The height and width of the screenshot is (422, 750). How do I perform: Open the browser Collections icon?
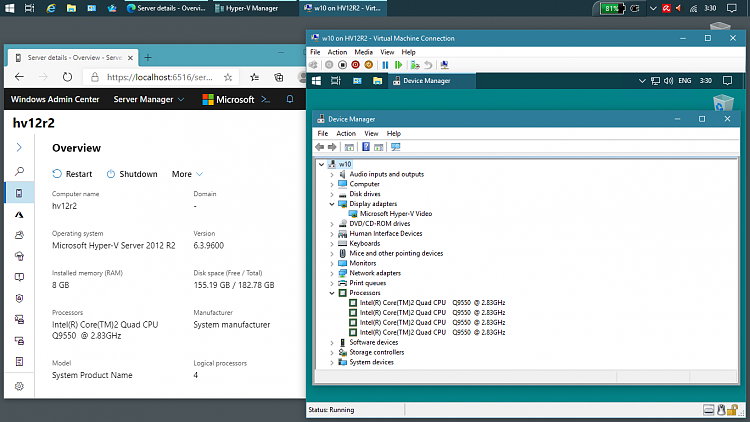(x=279, y=77)
